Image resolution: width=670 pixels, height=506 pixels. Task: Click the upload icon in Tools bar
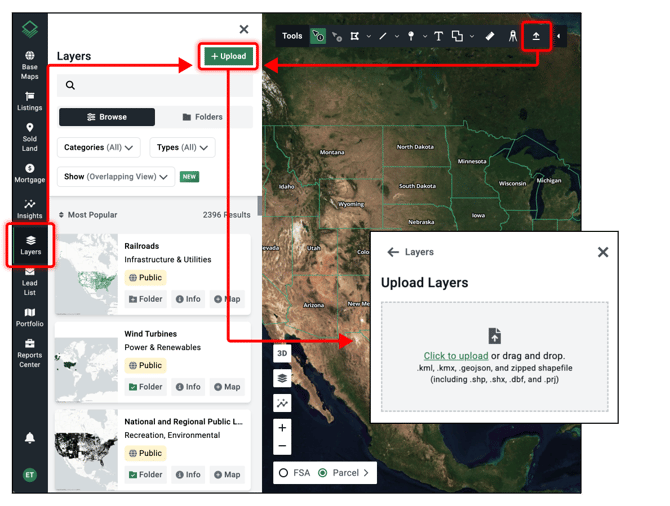click(536, 36)
